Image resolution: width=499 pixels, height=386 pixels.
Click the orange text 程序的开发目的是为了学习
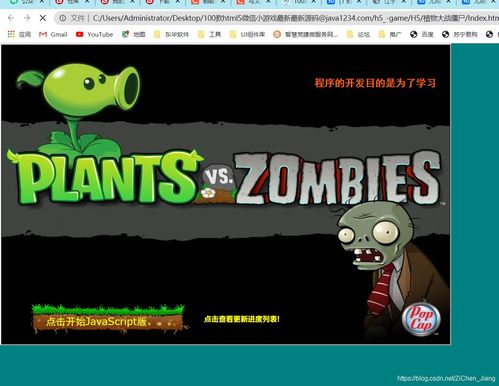point(375,83)
